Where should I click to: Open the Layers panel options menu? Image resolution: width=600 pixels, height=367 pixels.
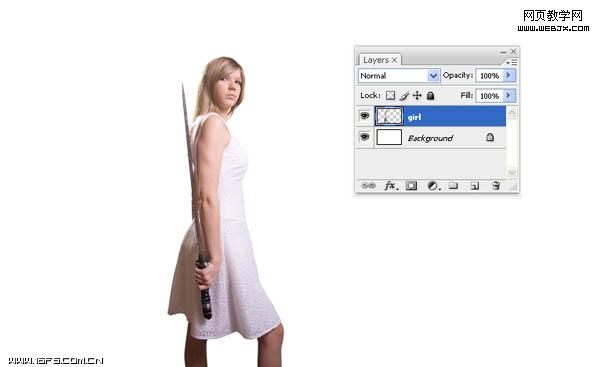click(x=512, y=62)
